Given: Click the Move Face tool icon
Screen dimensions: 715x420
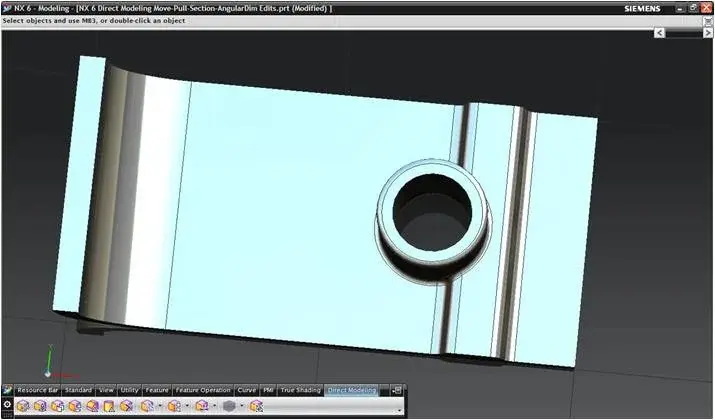Looking at the screenshot, I should (22, 407).
